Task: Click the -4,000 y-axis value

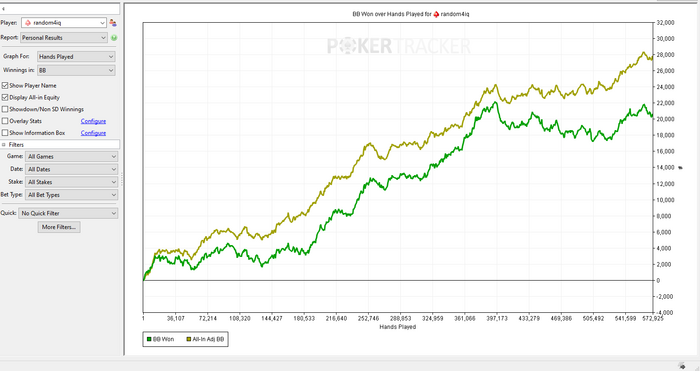Action: 665,313
